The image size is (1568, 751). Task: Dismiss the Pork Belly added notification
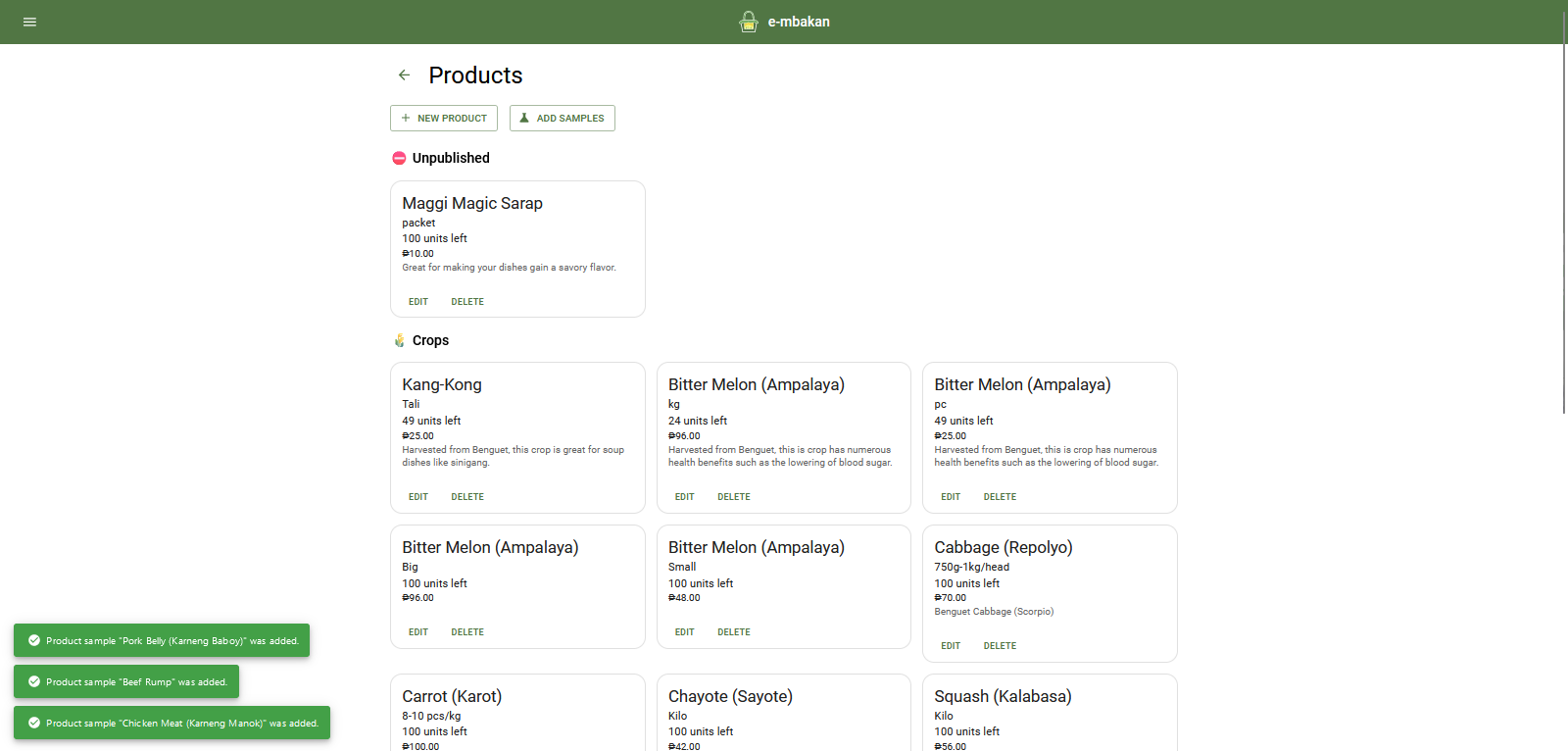point(162,640)
